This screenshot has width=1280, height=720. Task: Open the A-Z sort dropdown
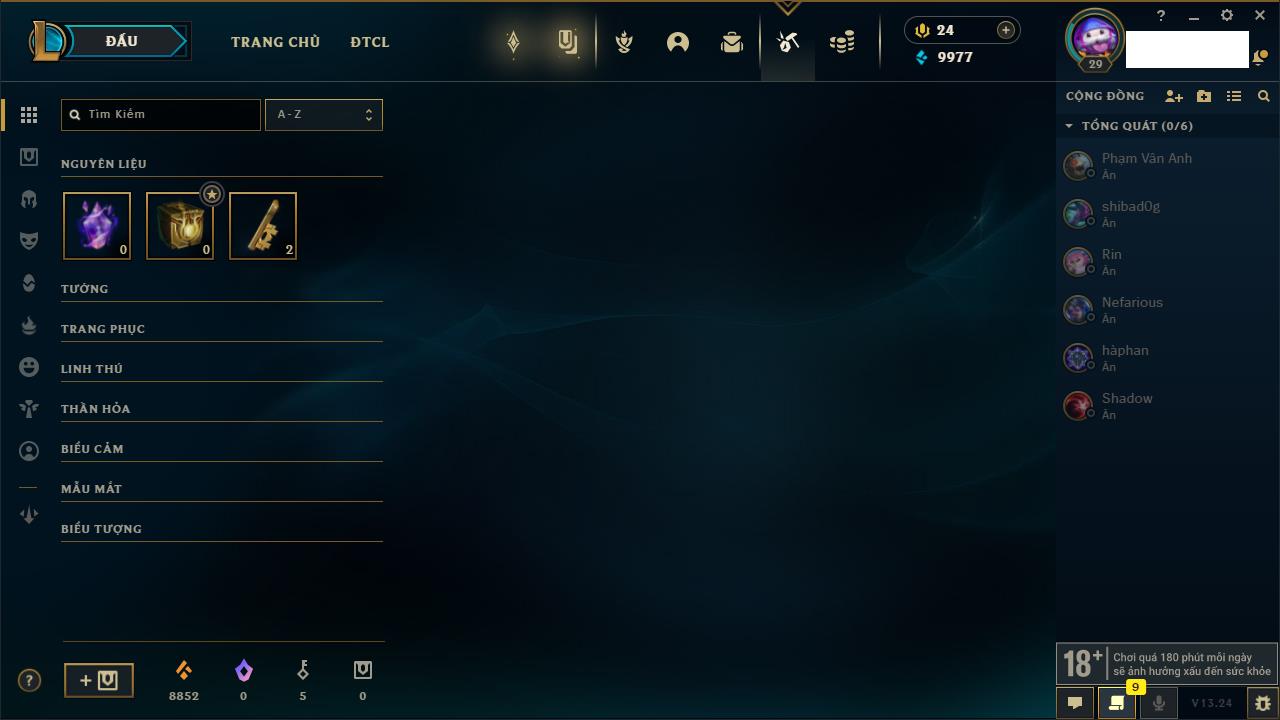coord(323,115)
